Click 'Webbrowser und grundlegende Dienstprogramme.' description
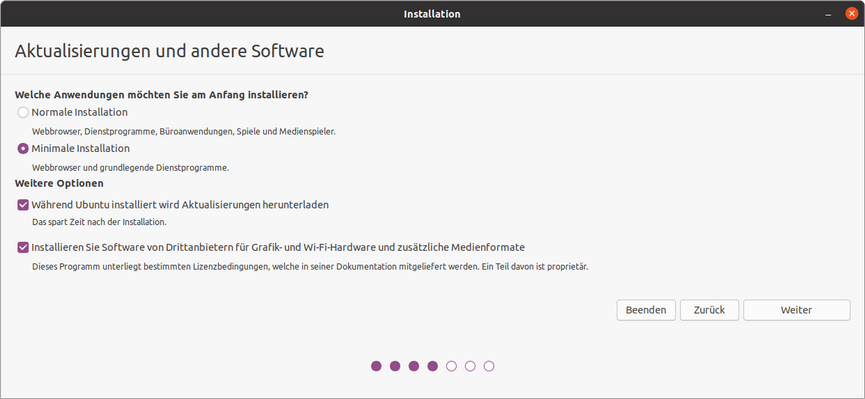The width and height of the screenshot is (865, 399). (130, 168)
